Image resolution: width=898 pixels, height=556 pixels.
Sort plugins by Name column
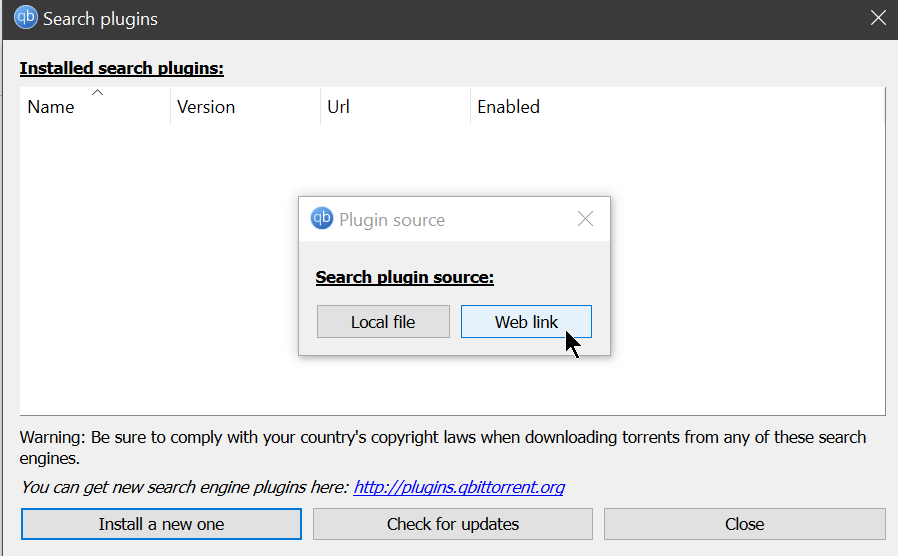pos(95,107)
